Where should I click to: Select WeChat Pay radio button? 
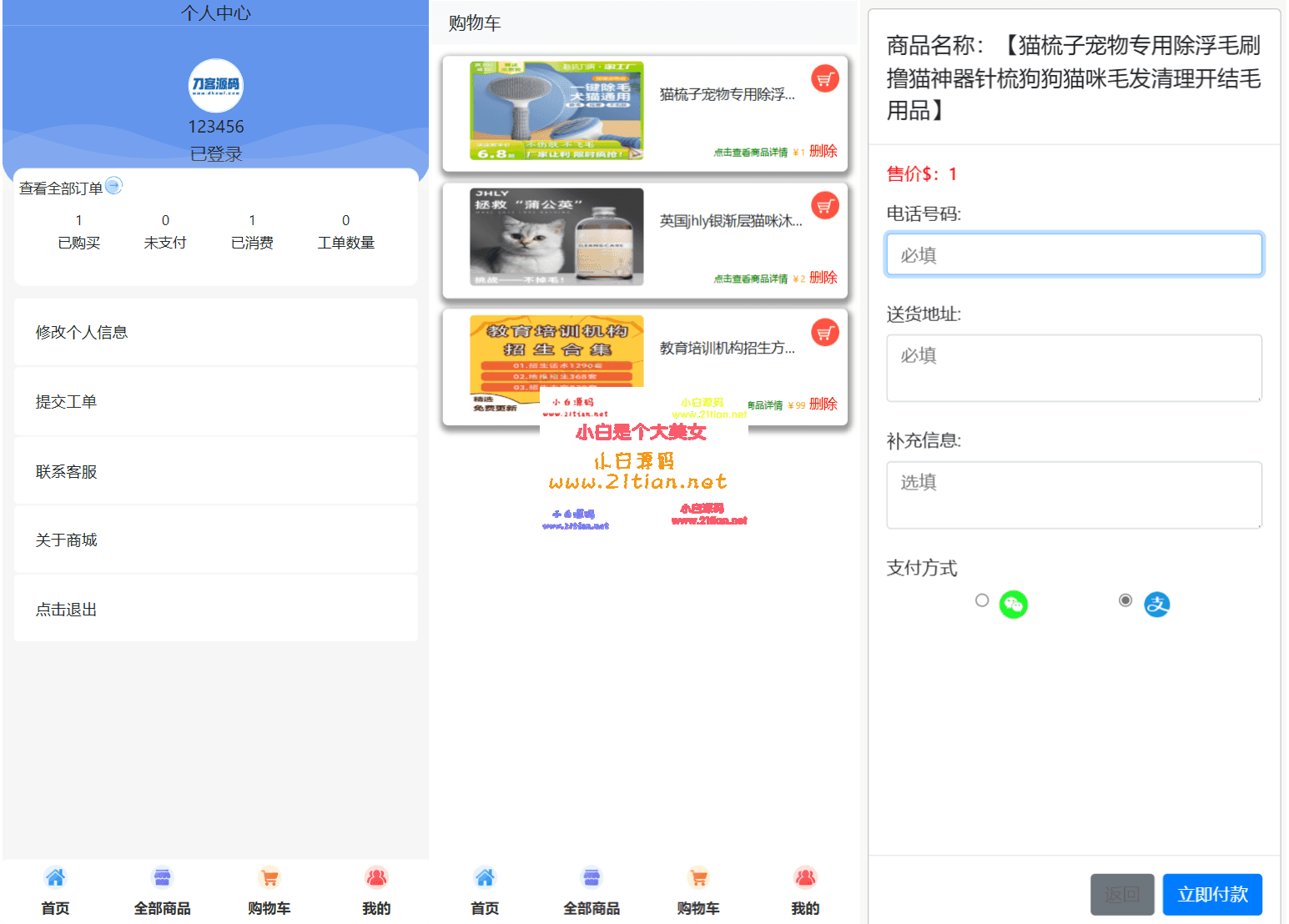[982, 600]
